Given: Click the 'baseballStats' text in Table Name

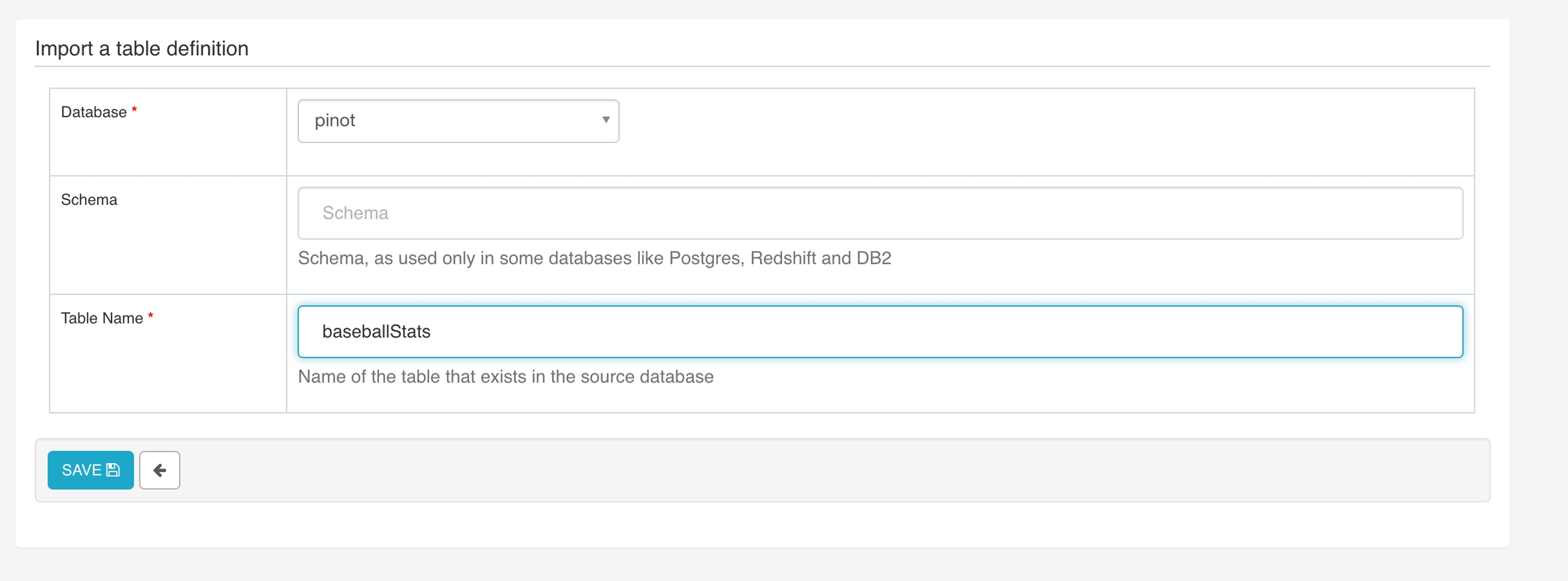Looking at the screenshot, I should click(x=376, y=332).
